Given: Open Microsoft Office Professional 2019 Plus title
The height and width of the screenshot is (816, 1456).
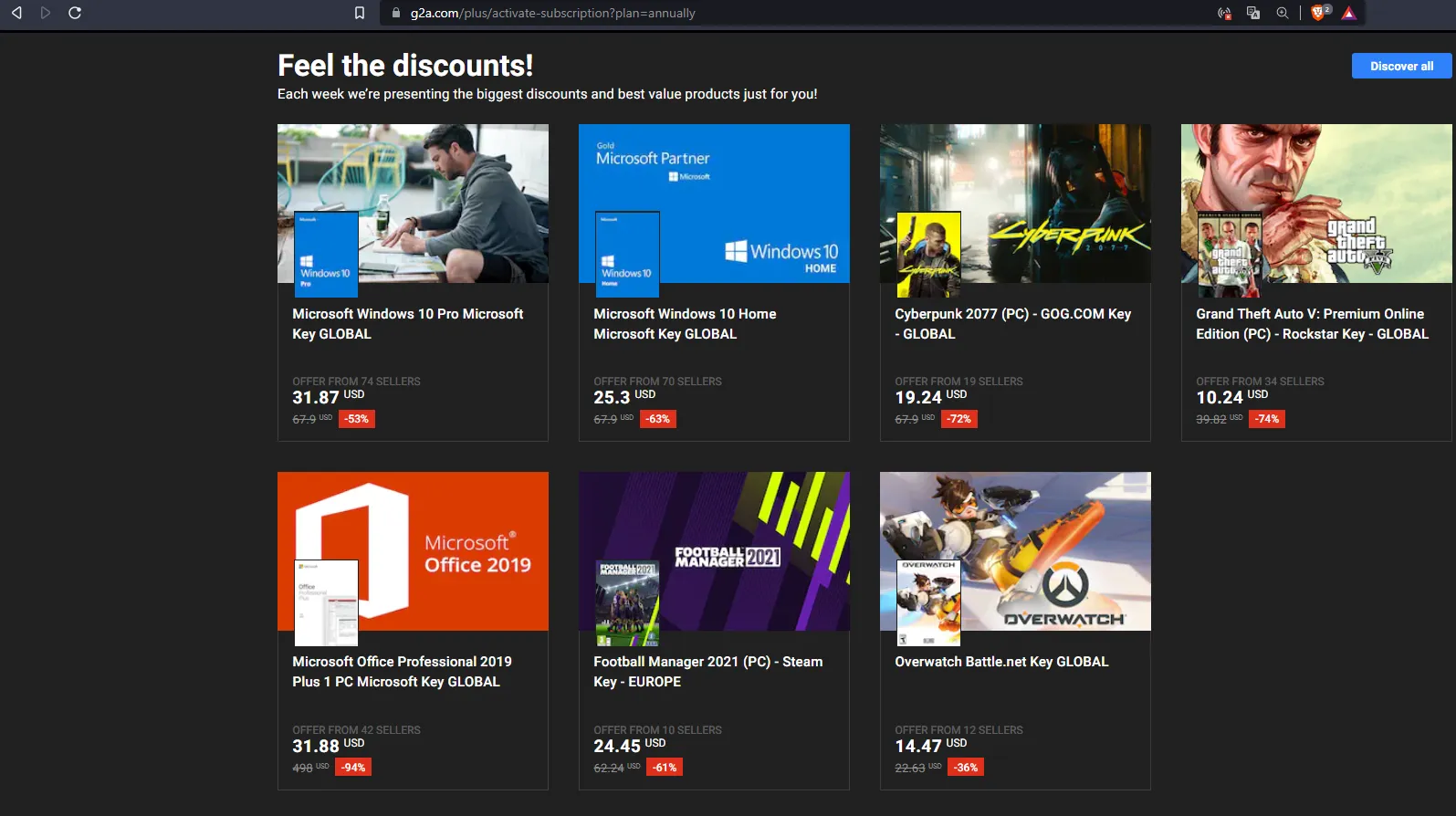Looking at the screenshot, I should [x=402, y=671].
